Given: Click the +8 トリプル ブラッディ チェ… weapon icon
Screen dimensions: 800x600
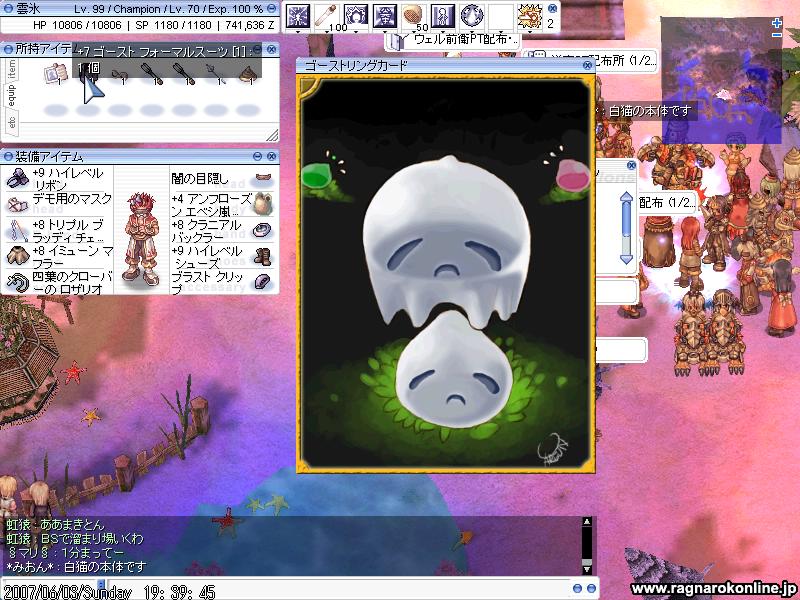Looking at the screenshot, I should [x=17, y=230].
